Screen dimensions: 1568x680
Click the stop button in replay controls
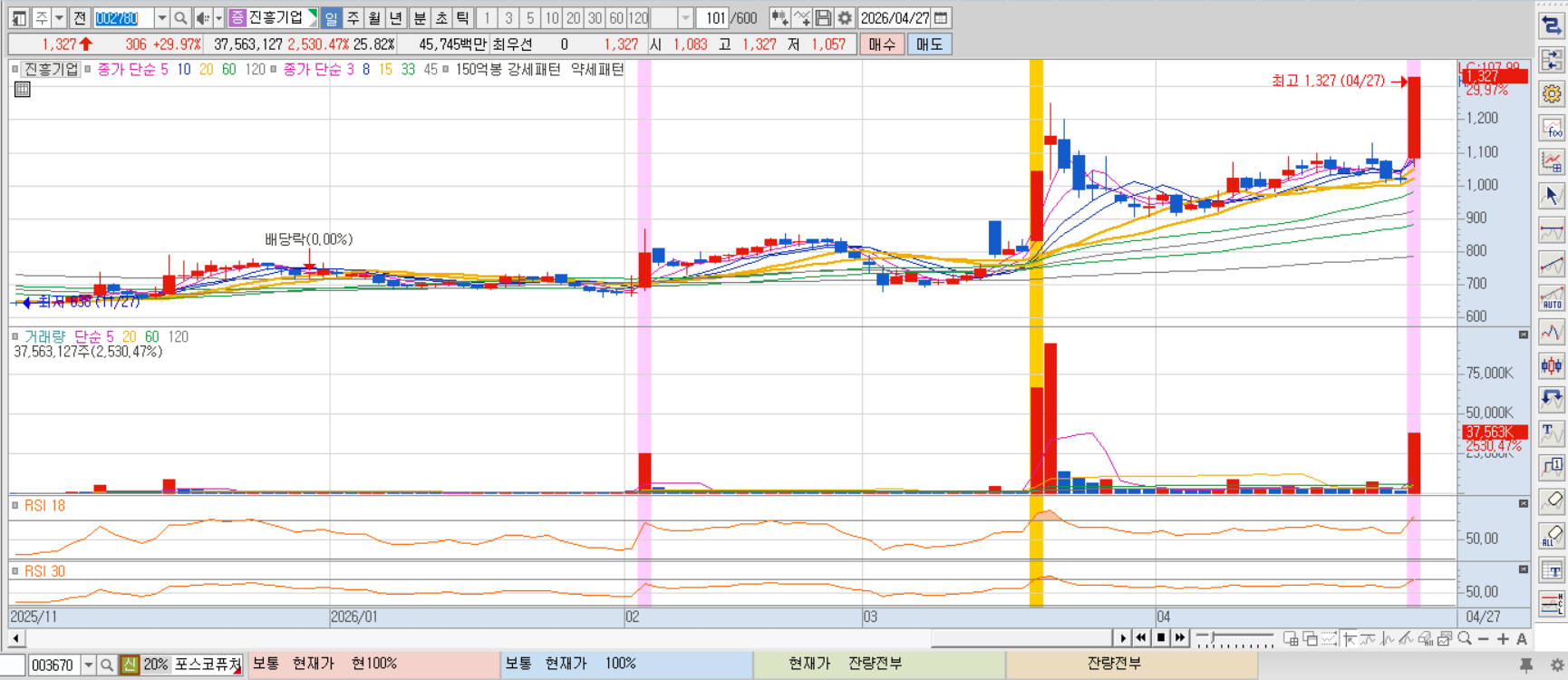point(1161,638)
